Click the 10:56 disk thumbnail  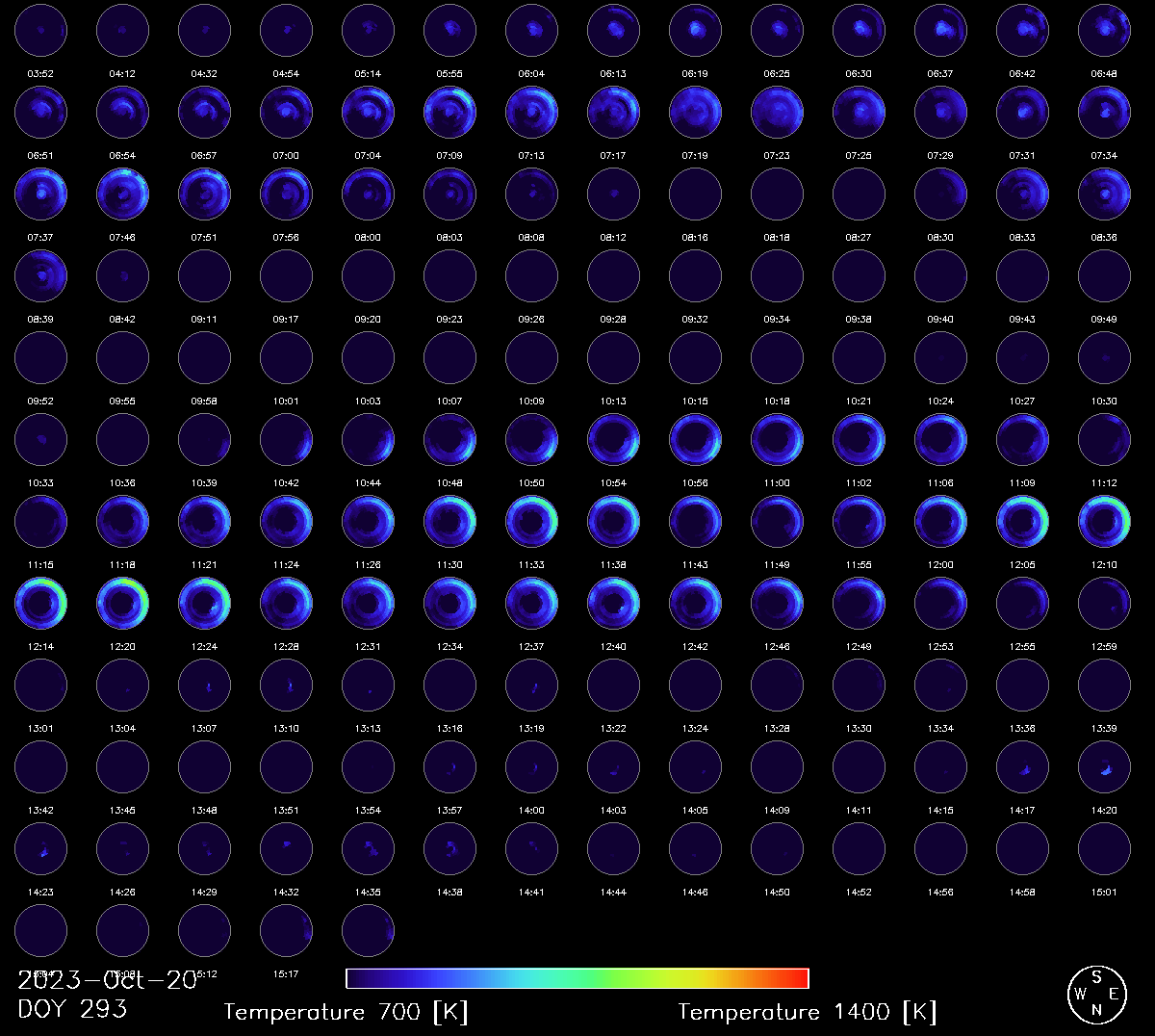pos(695,439)
